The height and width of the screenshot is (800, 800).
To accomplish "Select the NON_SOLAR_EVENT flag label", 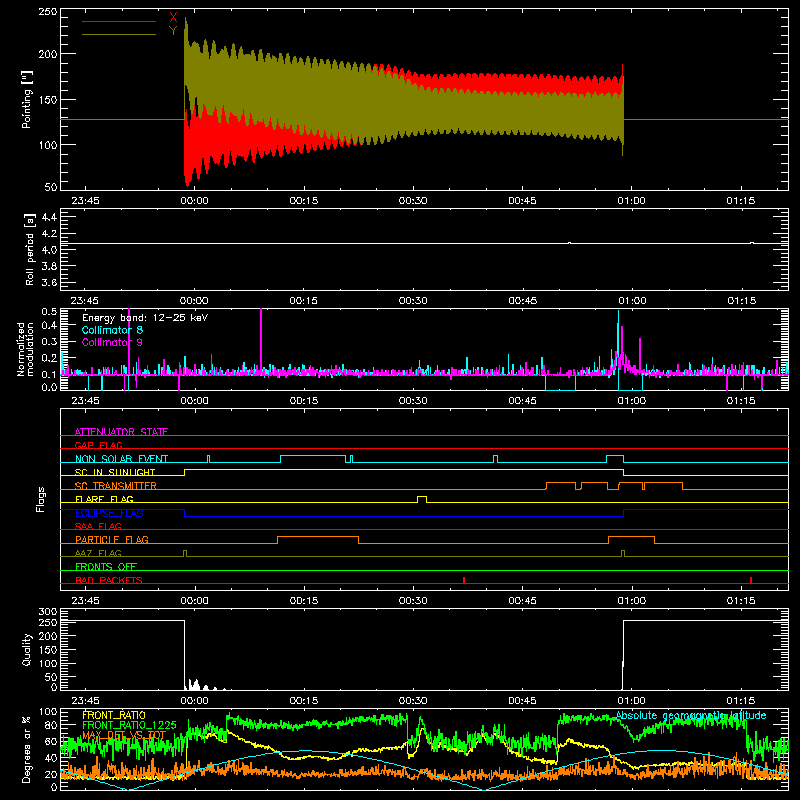I will tap(121, 459).
